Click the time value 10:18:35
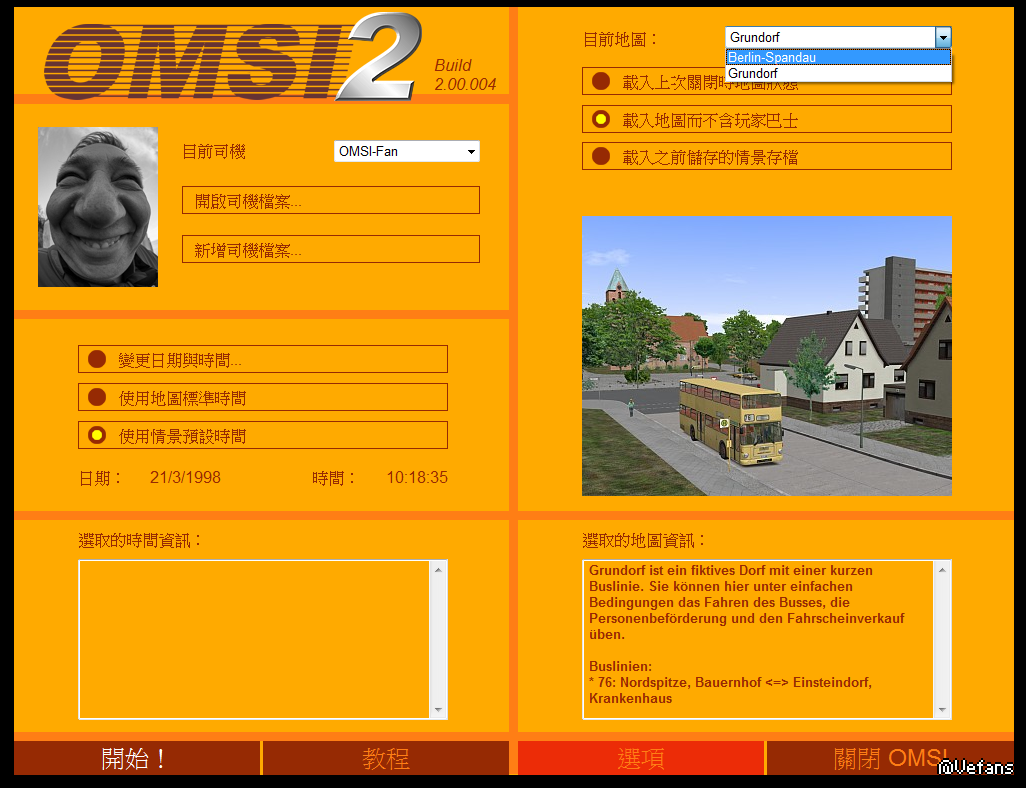Image resolution: width=1026 pixels, height=788 pixels. pyautogui.click(x=417, y=477)
